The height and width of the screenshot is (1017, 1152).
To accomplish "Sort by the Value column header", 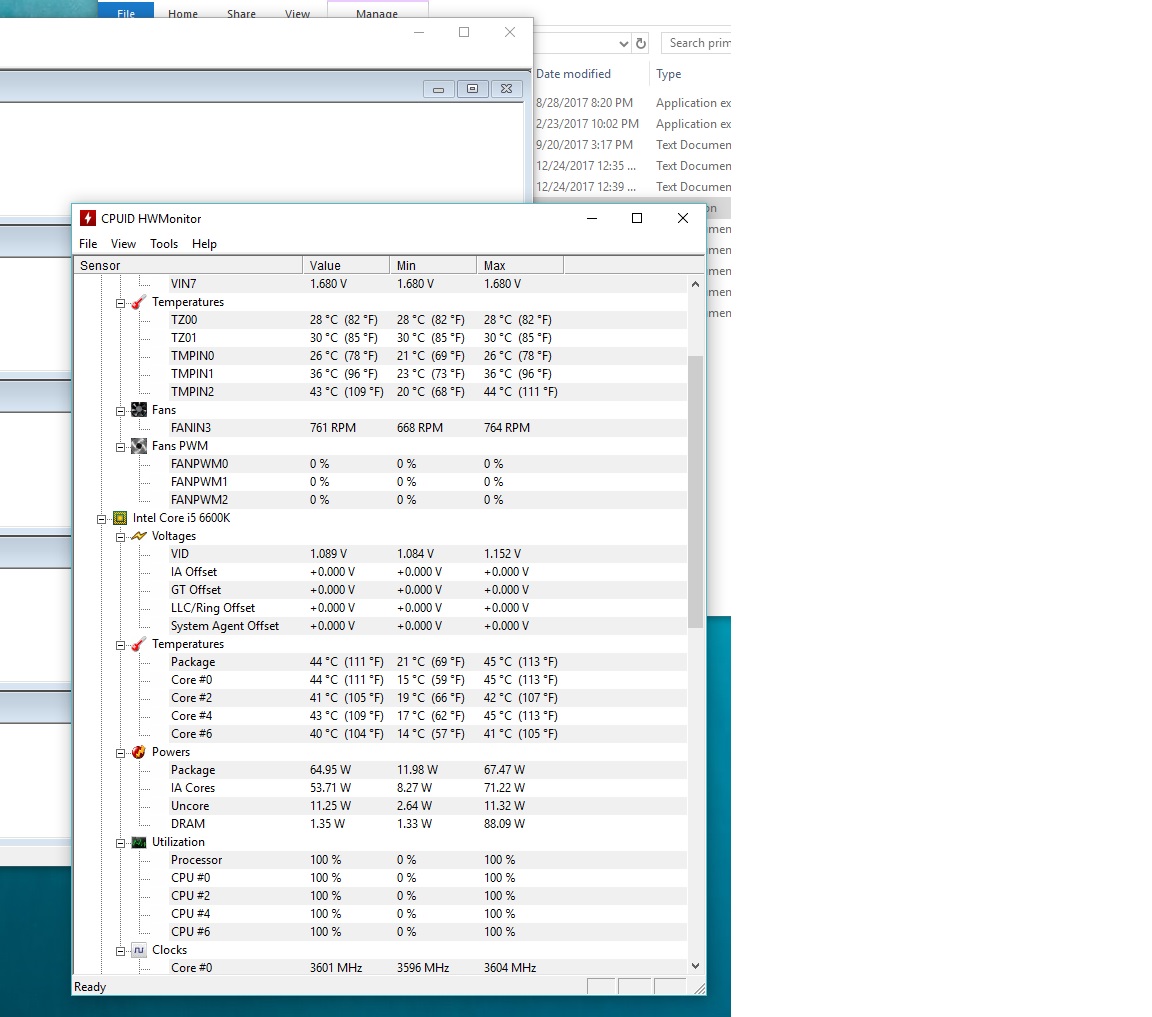I will click(x=345, y=266).
